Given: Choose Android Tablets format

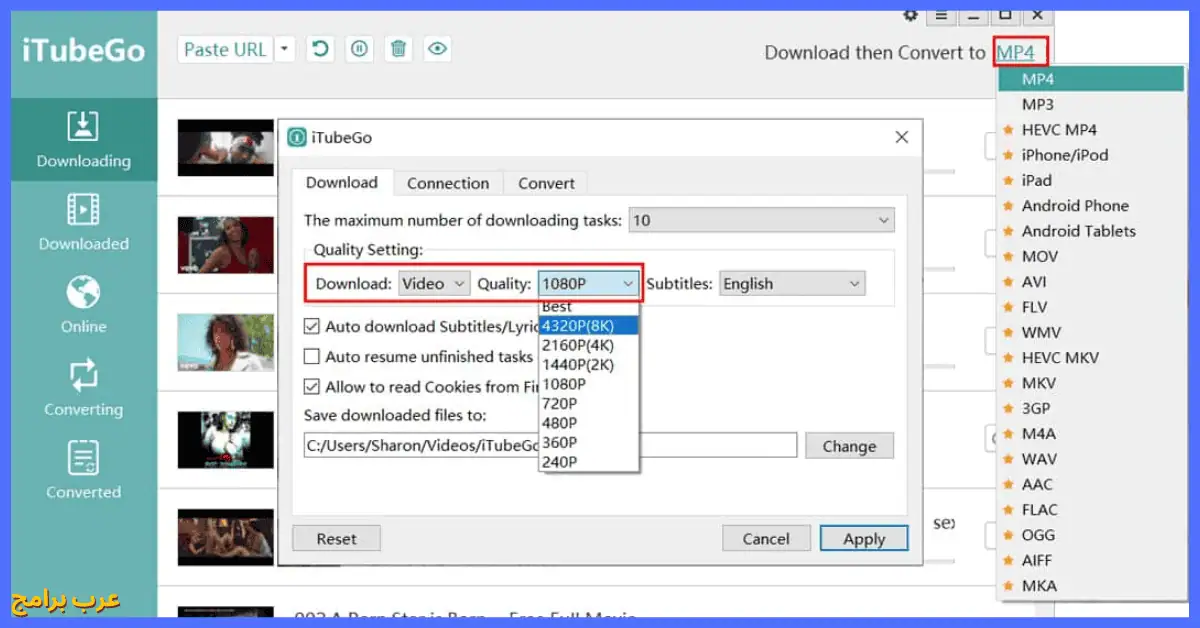Looking at the screenshot, I should [1090, 231].
